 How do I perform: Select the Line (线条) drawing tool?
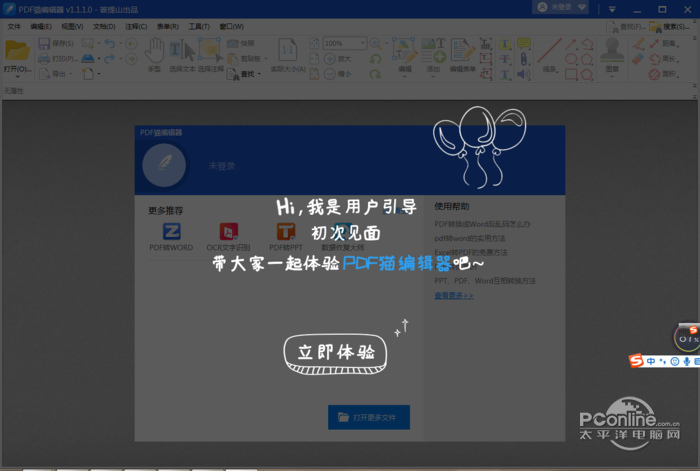(x=550, y=50)
